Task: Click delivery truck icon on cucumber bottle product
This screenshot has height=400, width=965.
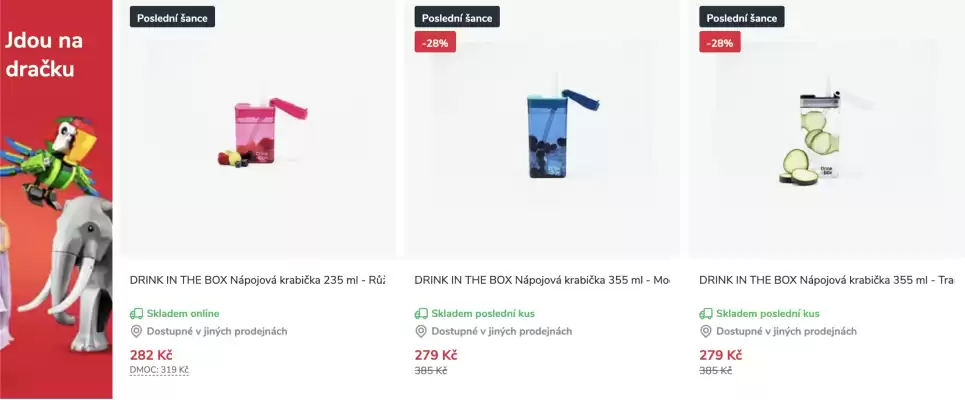Action: click(706, 314)
